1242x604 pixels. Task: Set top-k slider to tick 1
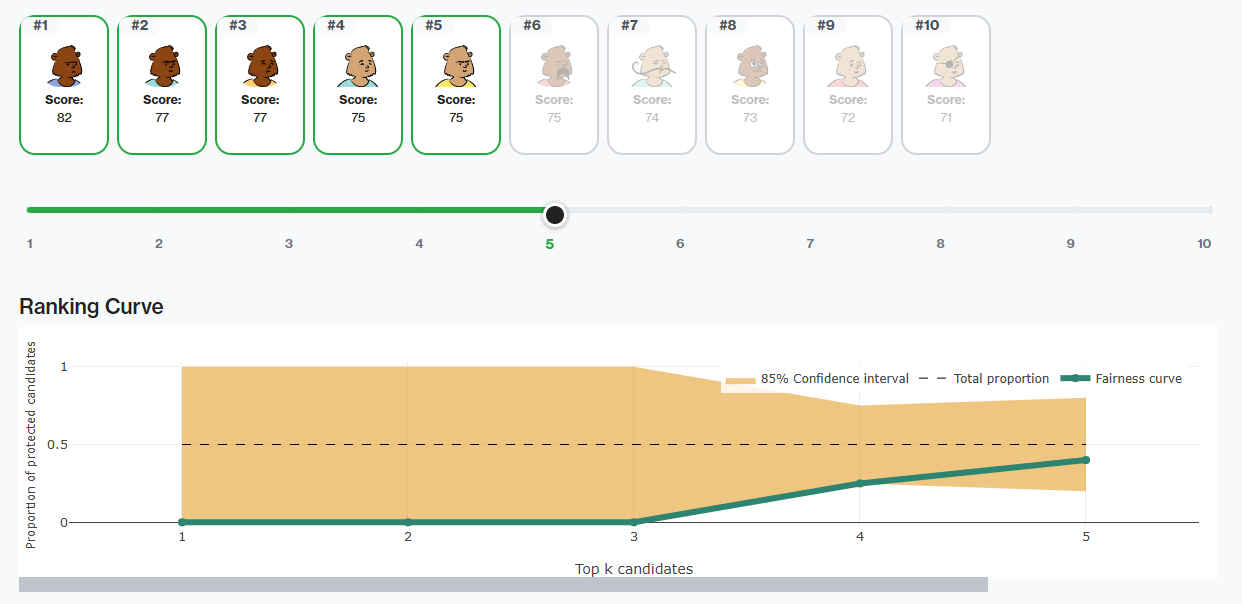coord(30,243)
